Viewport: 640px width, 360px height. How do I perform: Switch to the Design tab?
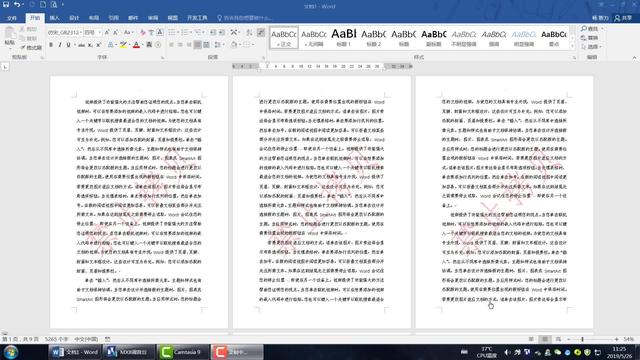[x=74, y=18]
